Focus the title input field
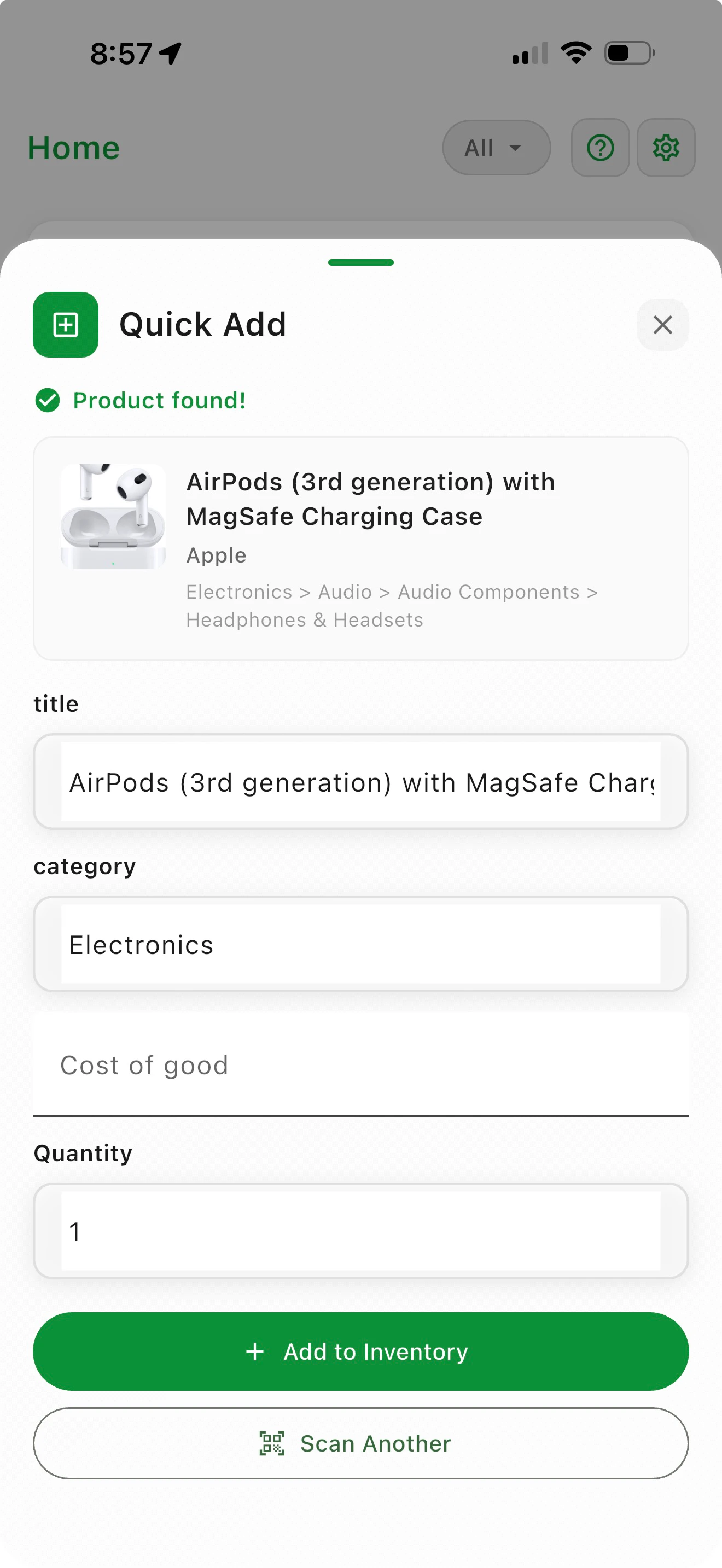 point(361,782)
